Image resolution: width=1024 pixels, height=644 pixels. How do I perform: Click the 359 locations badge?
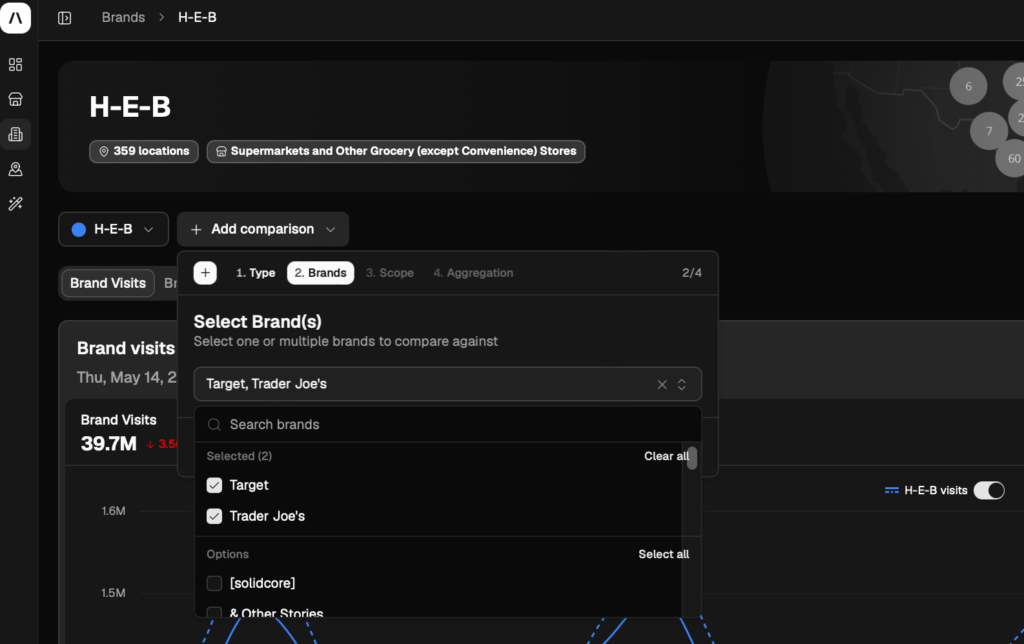click(144, 152)
